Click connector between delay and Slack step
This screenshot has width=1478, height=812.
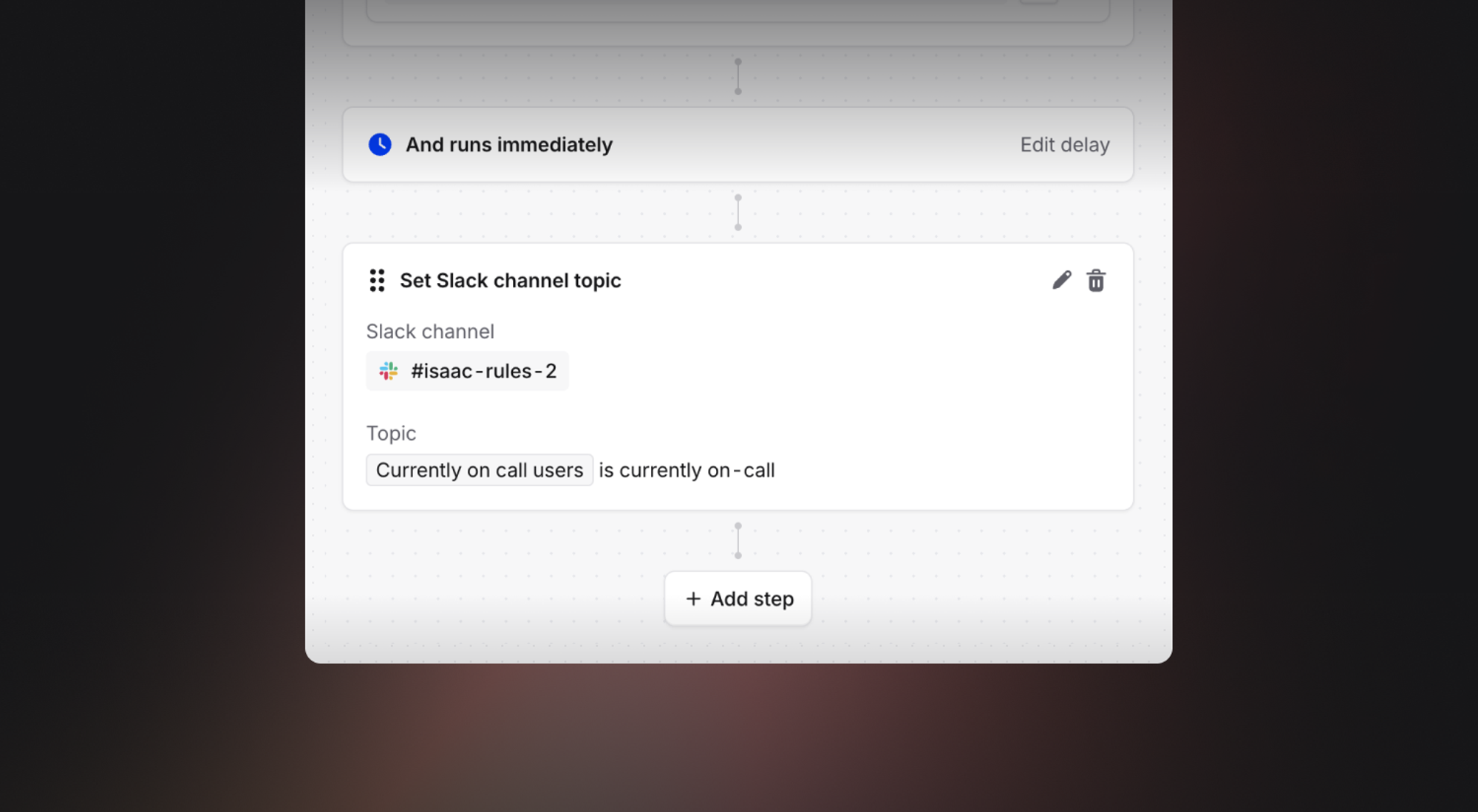(x=738, y=213)
